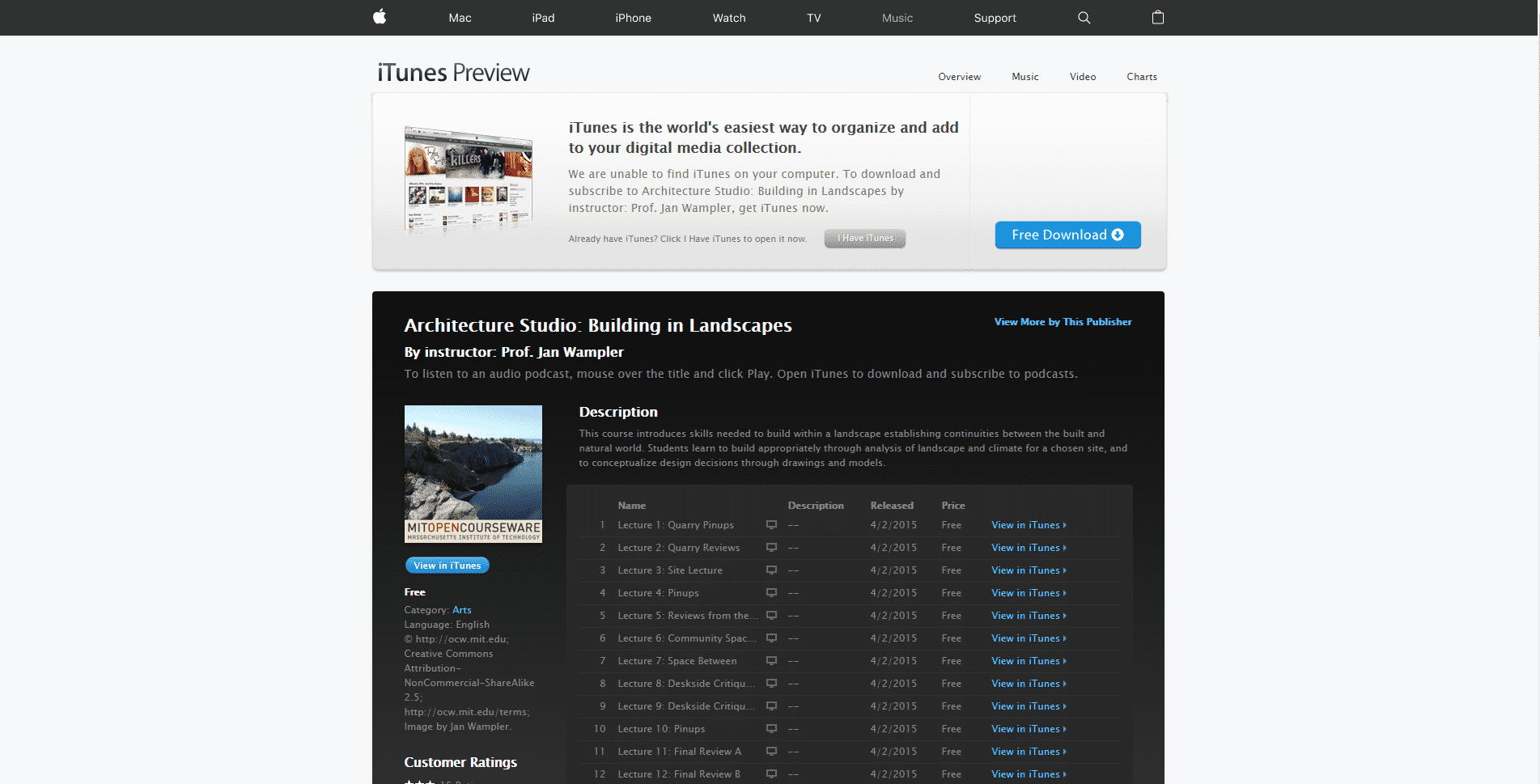Image resolution: width=1540 pixels, height=784 pixels.
Task: Open Mac in the top navigation
Action: tap(460, 18)
